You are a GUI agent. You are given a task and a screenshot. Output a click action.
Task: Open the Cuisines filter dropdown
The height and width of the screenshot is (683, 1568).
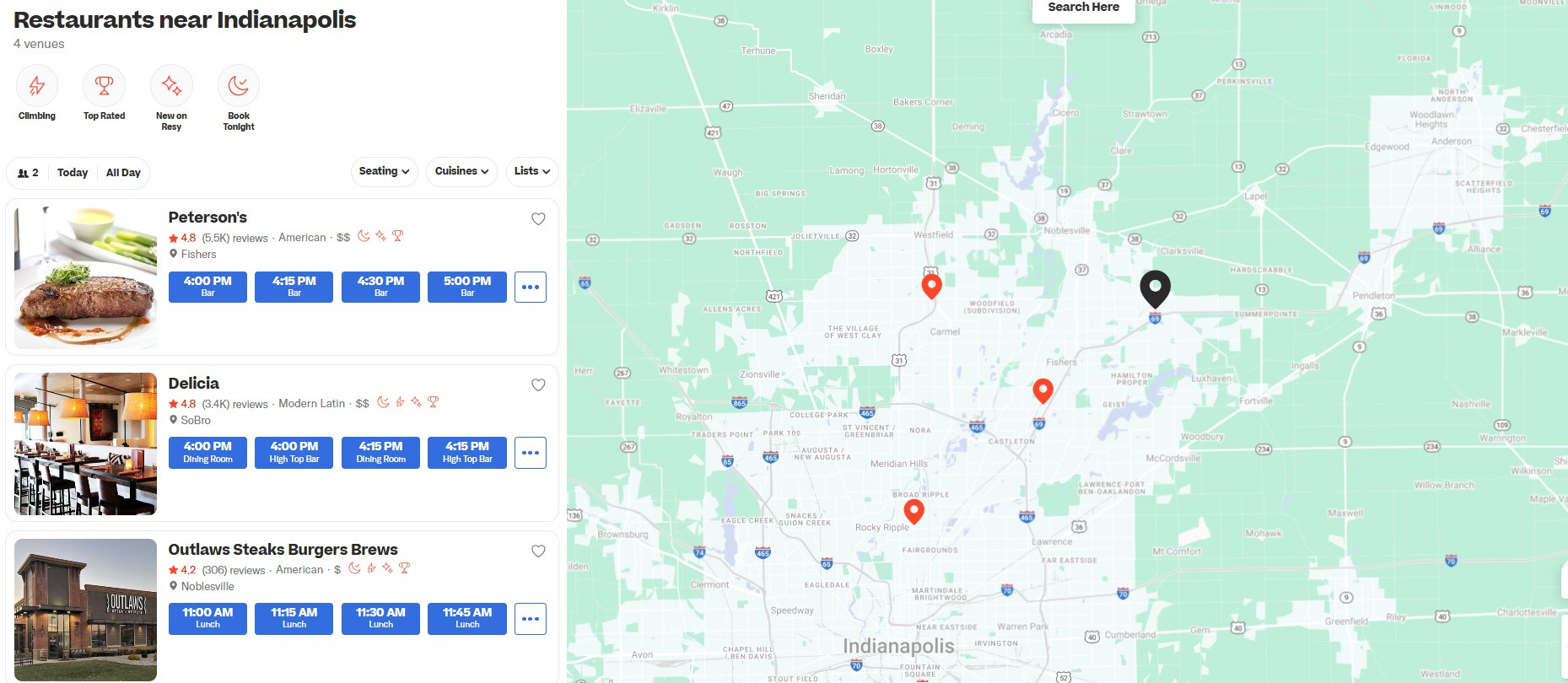(x=461, y=171)
